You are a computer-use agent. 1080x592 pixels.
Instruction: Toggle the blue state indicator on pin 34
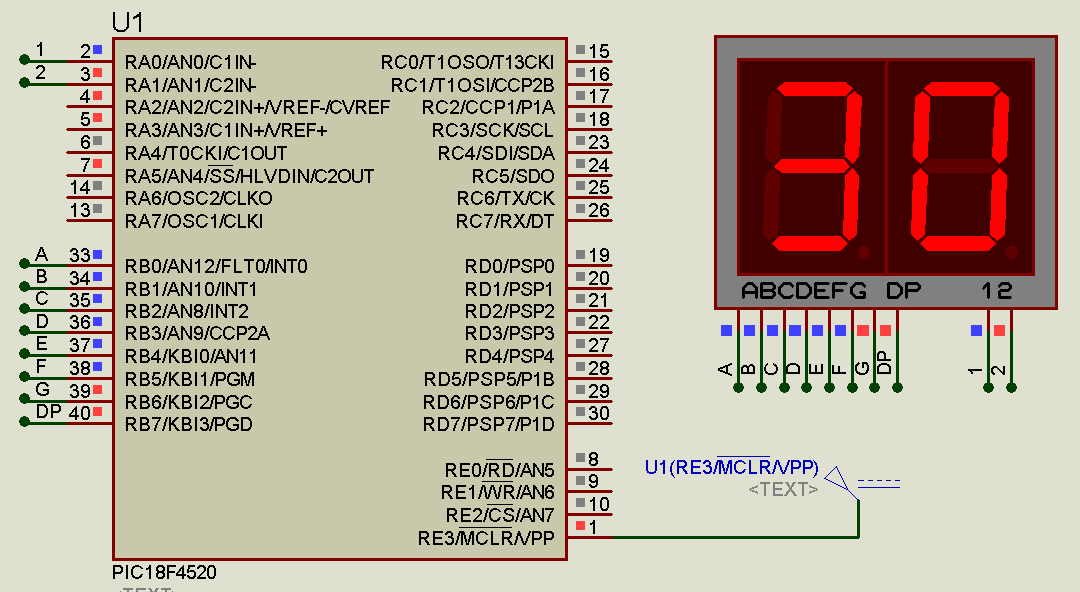click(x=97, y=279)
